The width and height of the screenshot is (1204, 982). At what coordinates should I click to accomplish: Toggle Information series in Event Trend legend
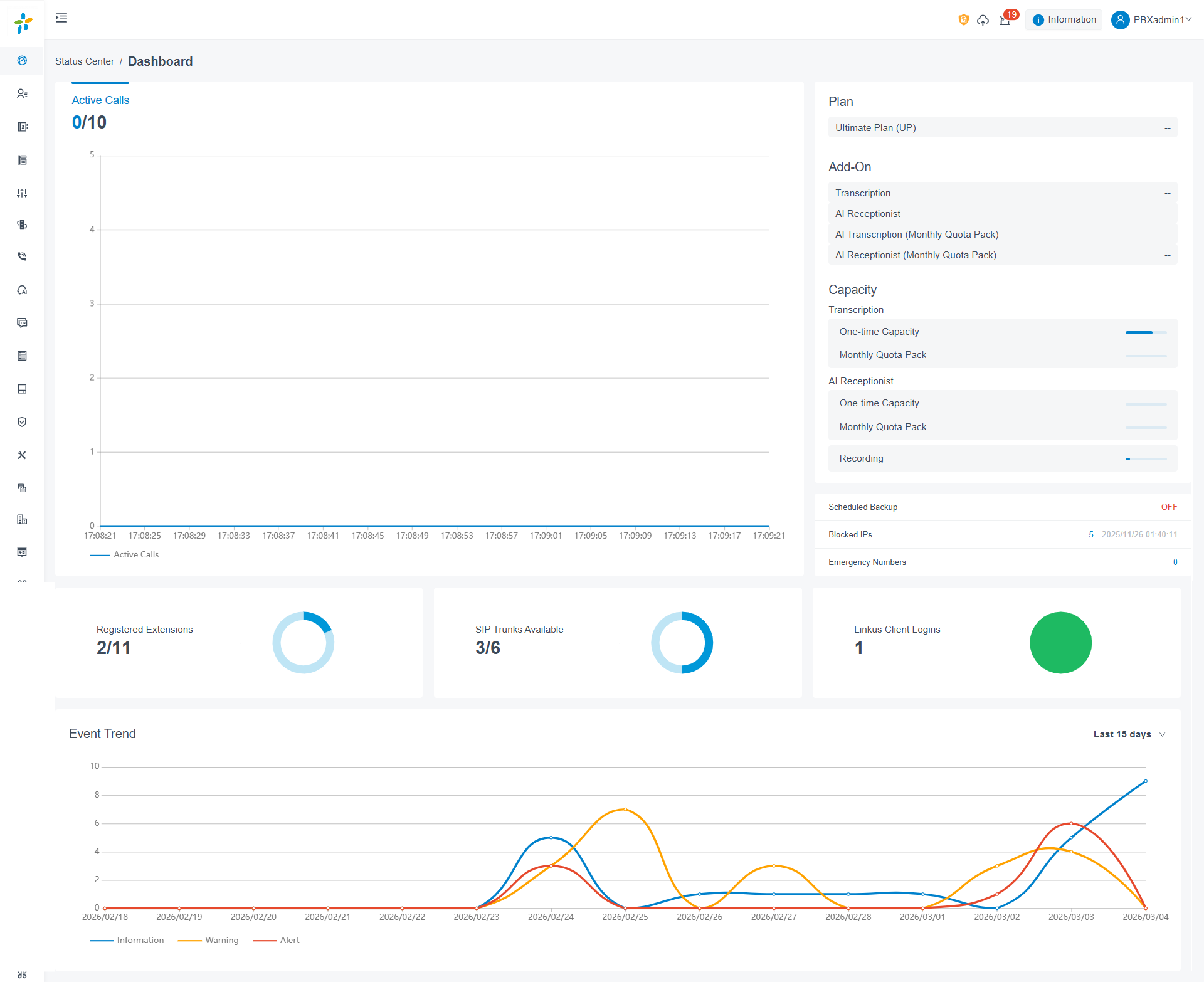coord(127,941)
